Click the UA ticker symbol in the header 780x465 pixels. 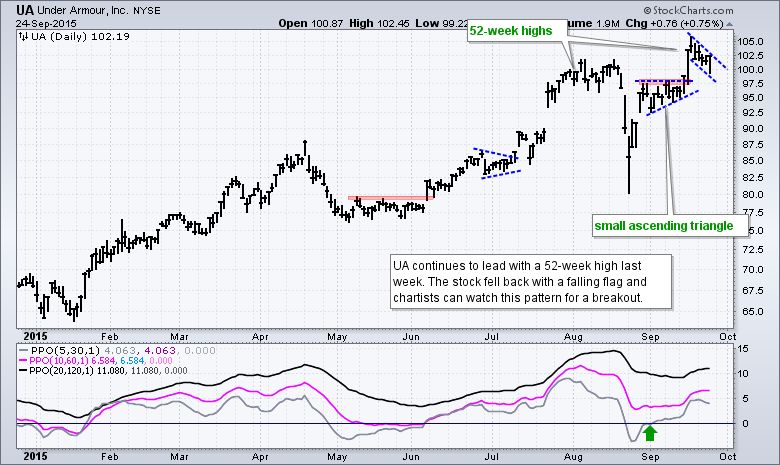point(24,11)
